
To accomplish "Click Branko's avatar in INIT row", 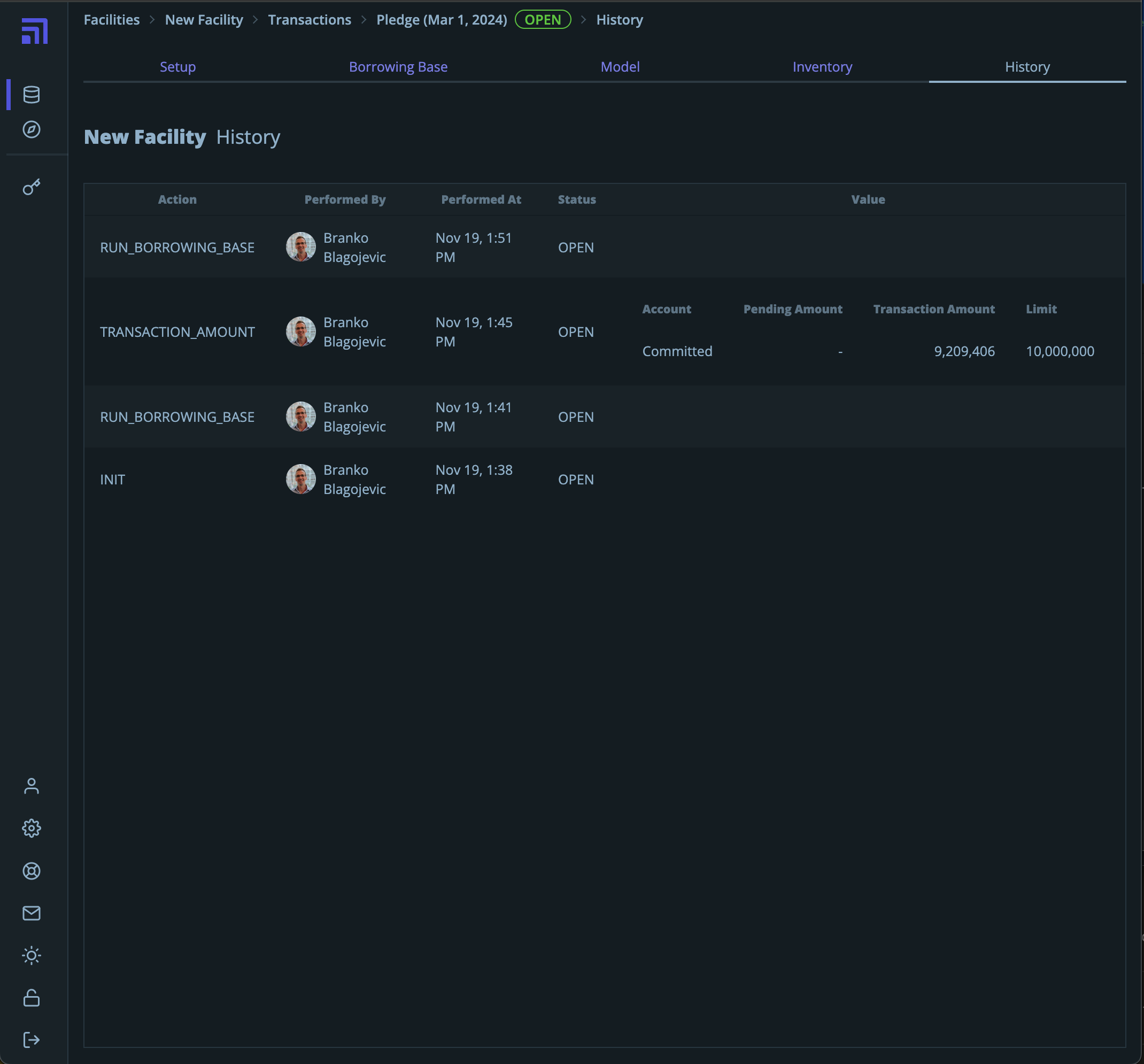I will click(300, 480).
